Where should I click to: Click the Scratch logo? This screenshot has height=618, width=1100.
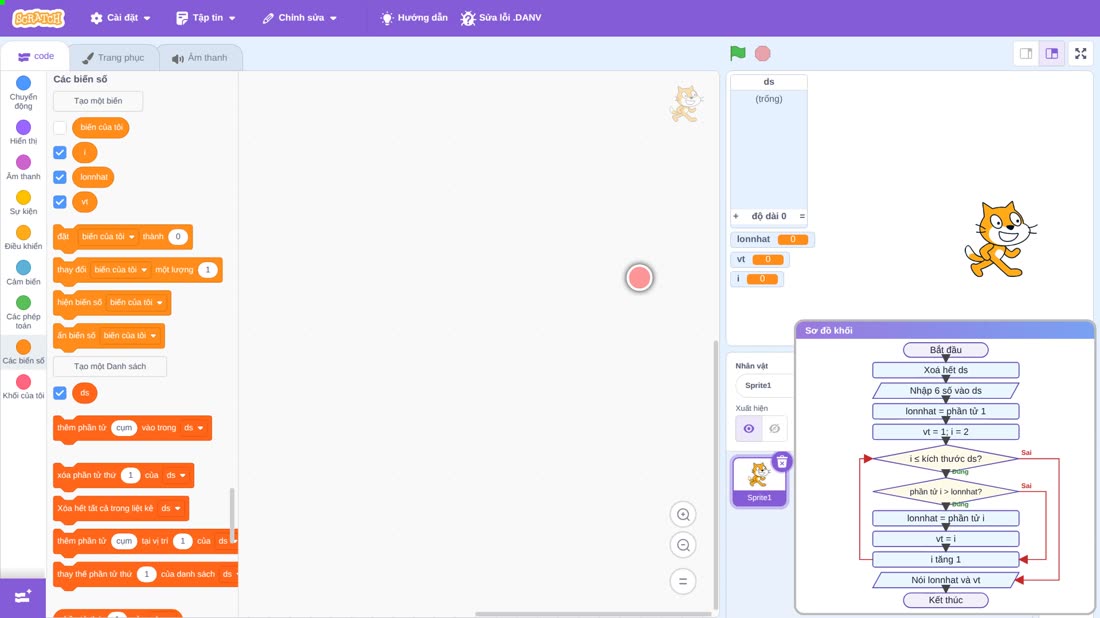click(x=38, y=18)
